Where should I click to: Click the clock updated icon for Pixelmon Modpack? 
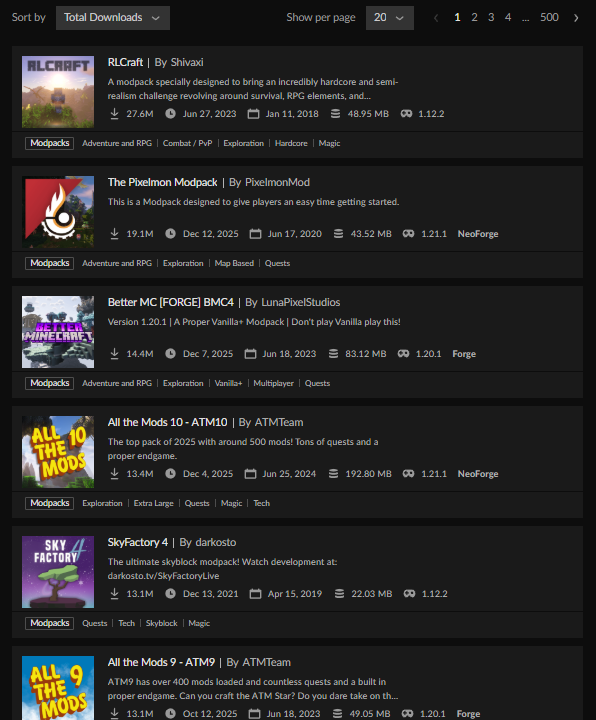click(x=170, y=234)
